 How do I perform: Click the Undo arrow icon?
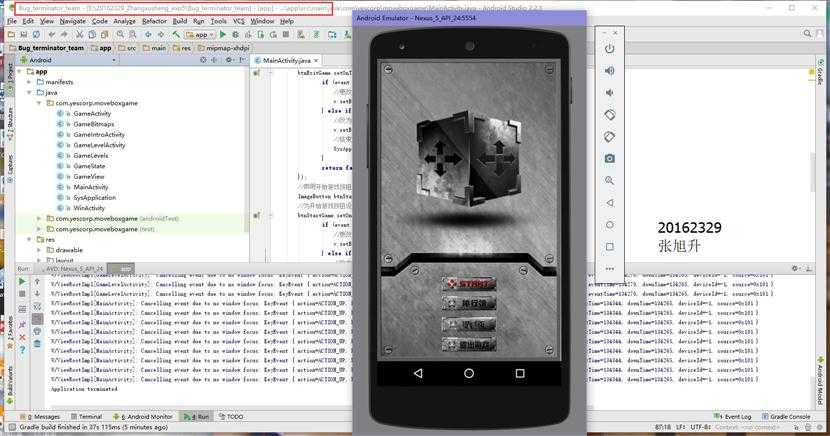tap(51, 34)
